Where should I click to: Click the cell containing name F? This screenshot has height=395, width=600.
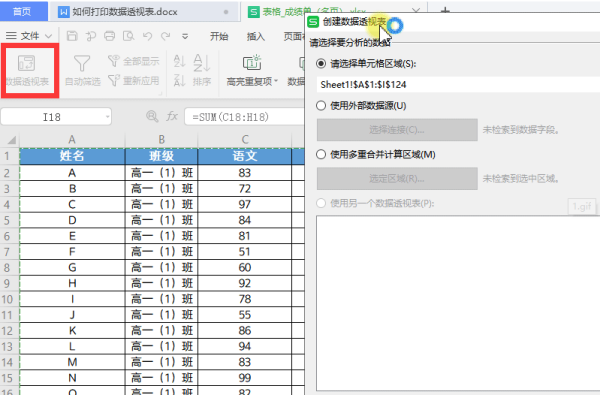click(x=72, y=252)
